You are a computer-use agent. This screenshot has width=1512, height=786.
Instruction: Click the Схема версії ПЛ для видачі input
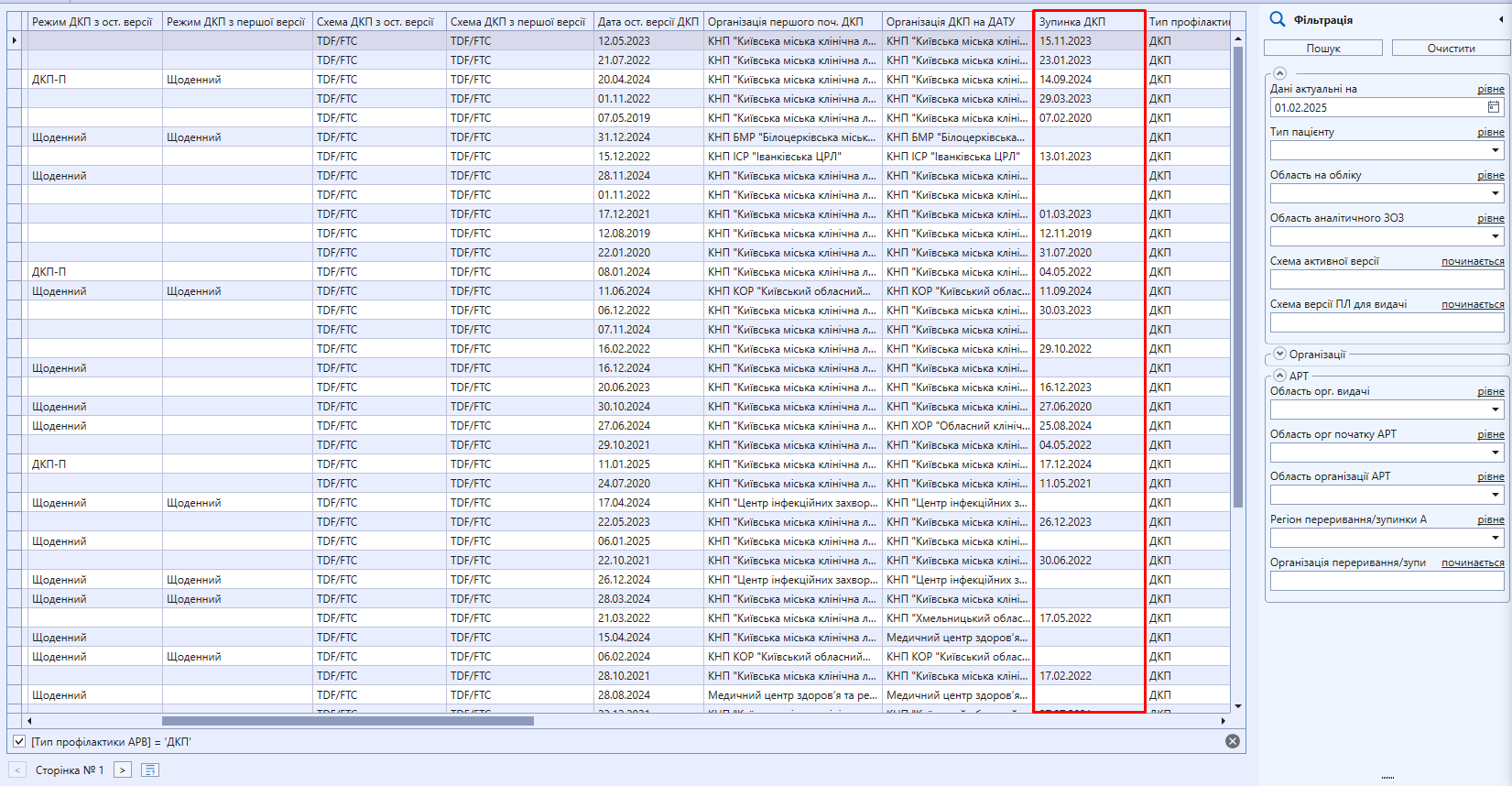pos(1387,322)
